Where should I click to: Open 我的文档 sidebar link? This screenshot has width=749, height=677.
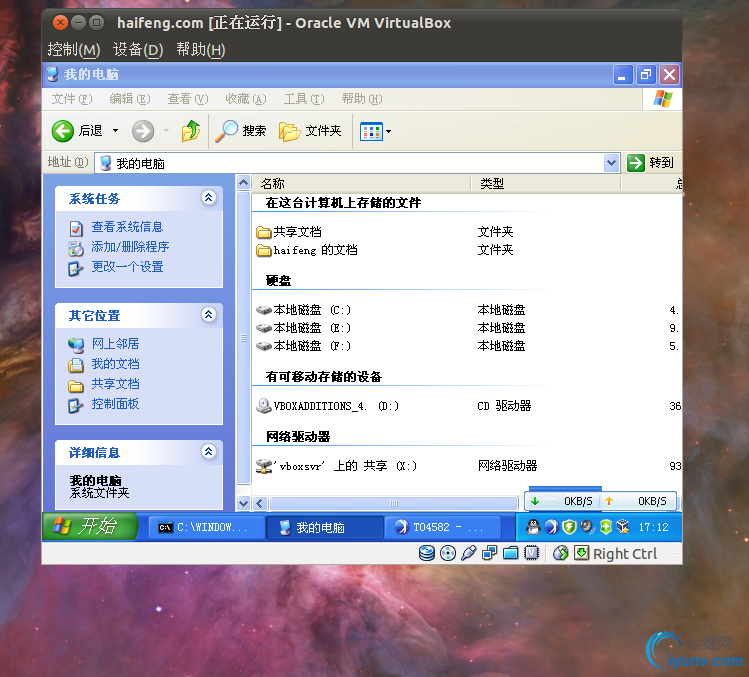115,364
